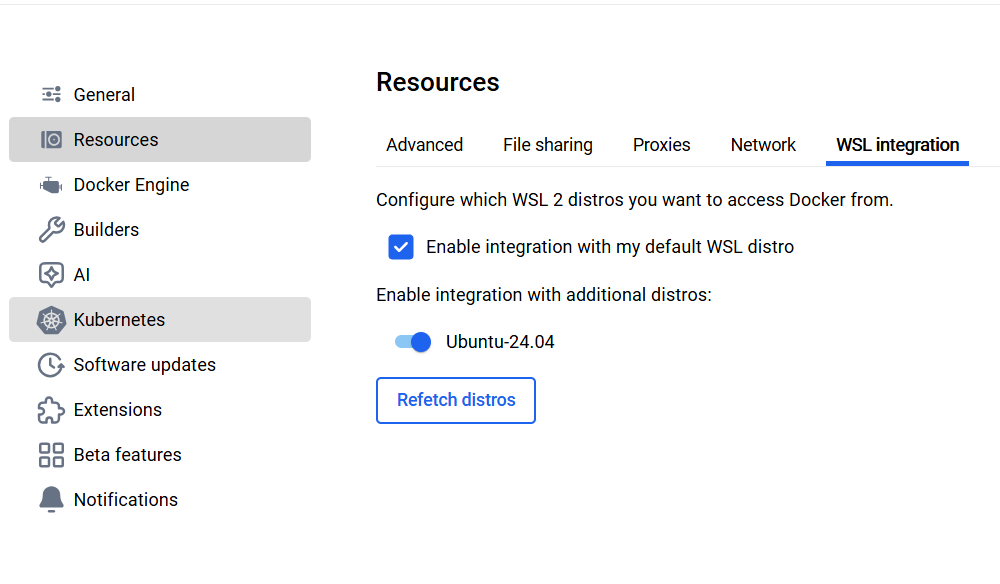1000x584 pixels.
Task: Click 'Configure which WSL 2 distros' description
Action: pos(635,200)
